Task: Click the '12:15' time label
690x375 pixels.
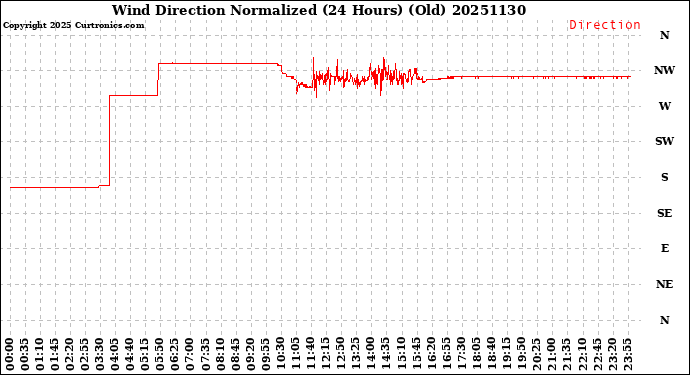Action: [325, 354]
